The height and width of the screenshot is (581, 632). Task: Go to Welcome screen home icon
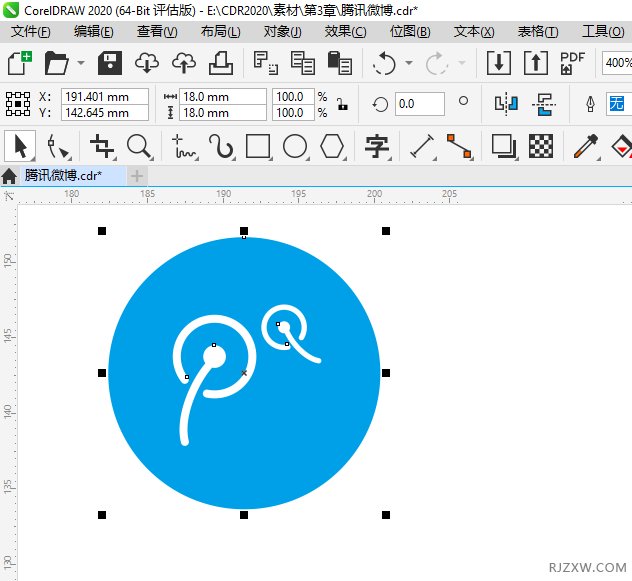coord(9,176)
